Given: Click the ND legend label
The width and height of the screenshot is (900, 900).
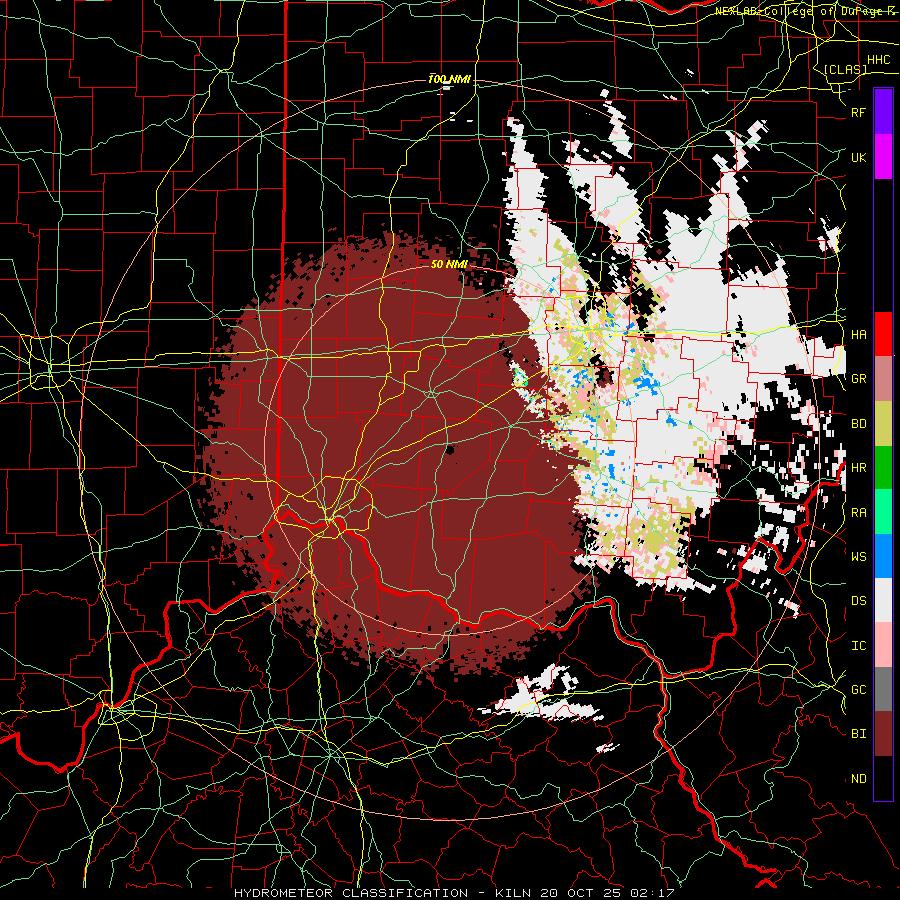Looking at the screenshot, I should point(858,779).
